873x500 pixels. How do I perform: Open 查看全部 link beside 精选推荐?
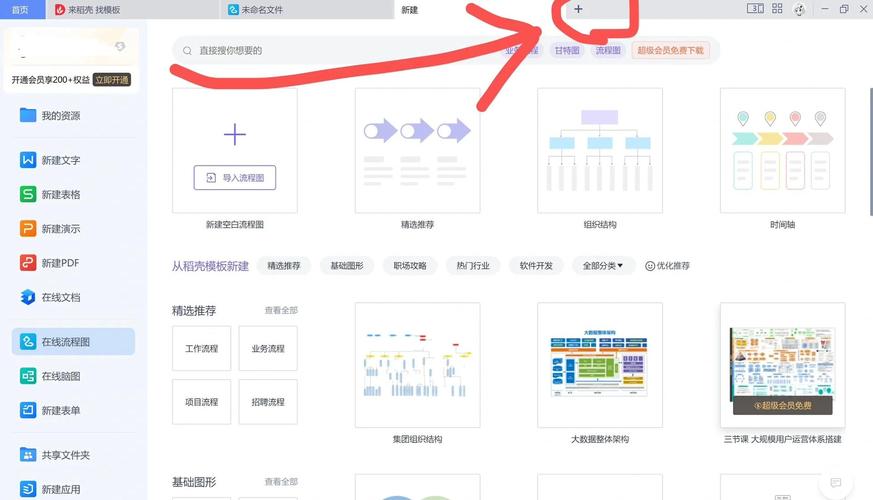pyautogui.click(x=281, y=310)
